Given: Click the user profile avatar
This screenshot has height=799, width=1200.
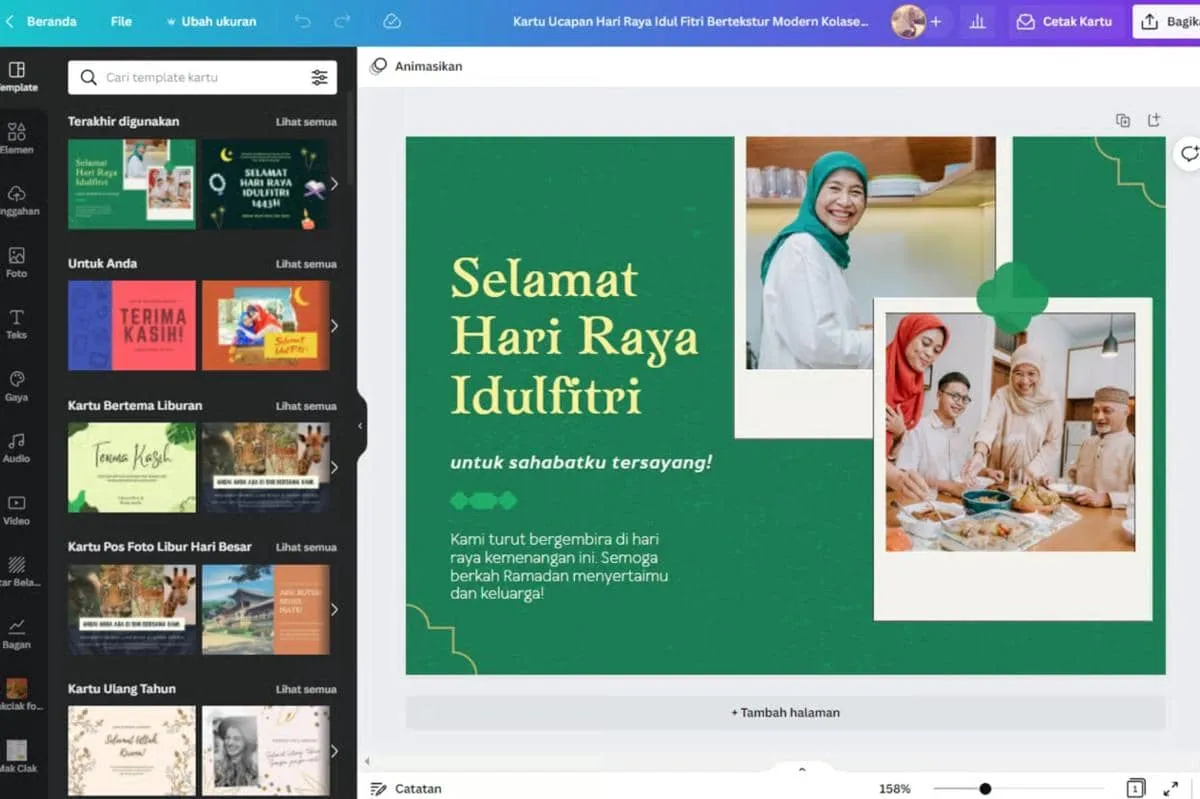Looking at the screenshot, I should click(908, 21).
